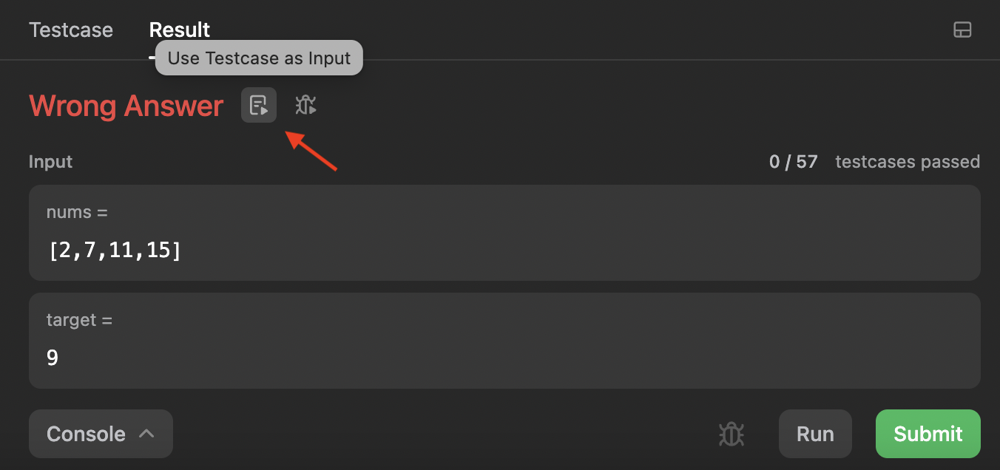Click the [2,7,11,15] array value

tap(115, 251)
